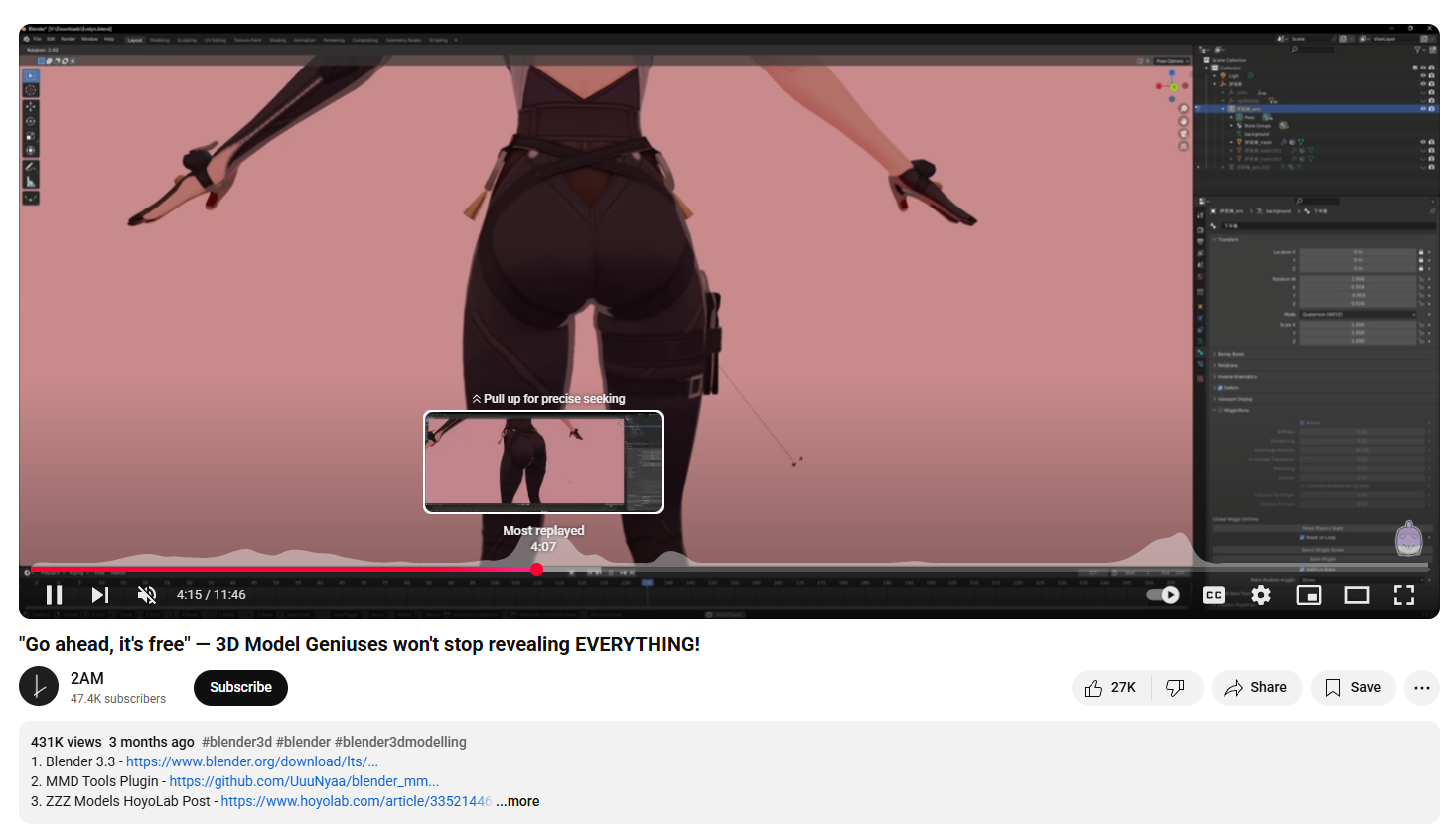Switch to miniplayer view
The height and width of the screenshot is (830, 1456).
click(x=1309, y=595)
